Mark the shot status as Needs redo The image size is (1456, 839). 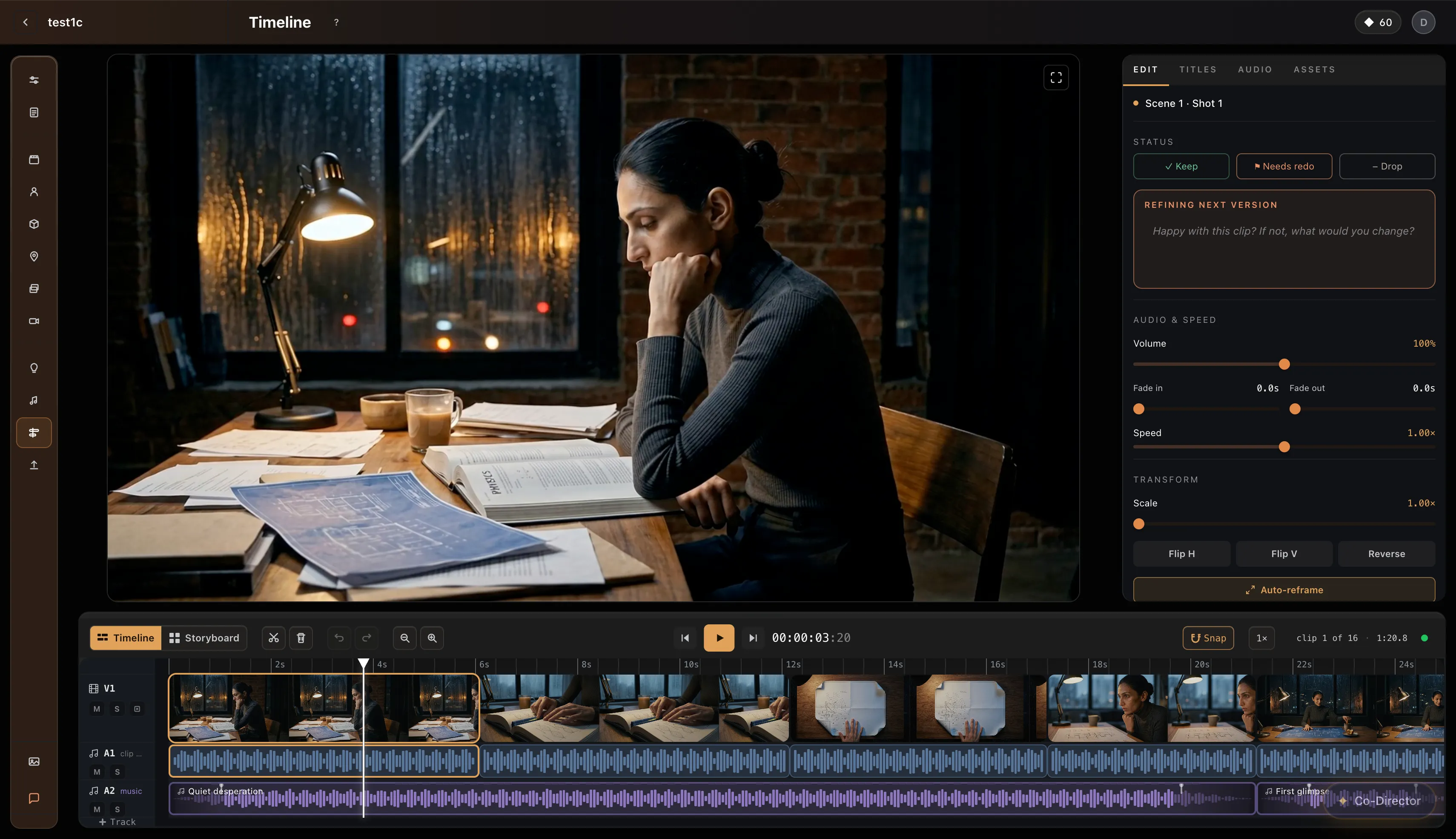[x=1284, y=166]
